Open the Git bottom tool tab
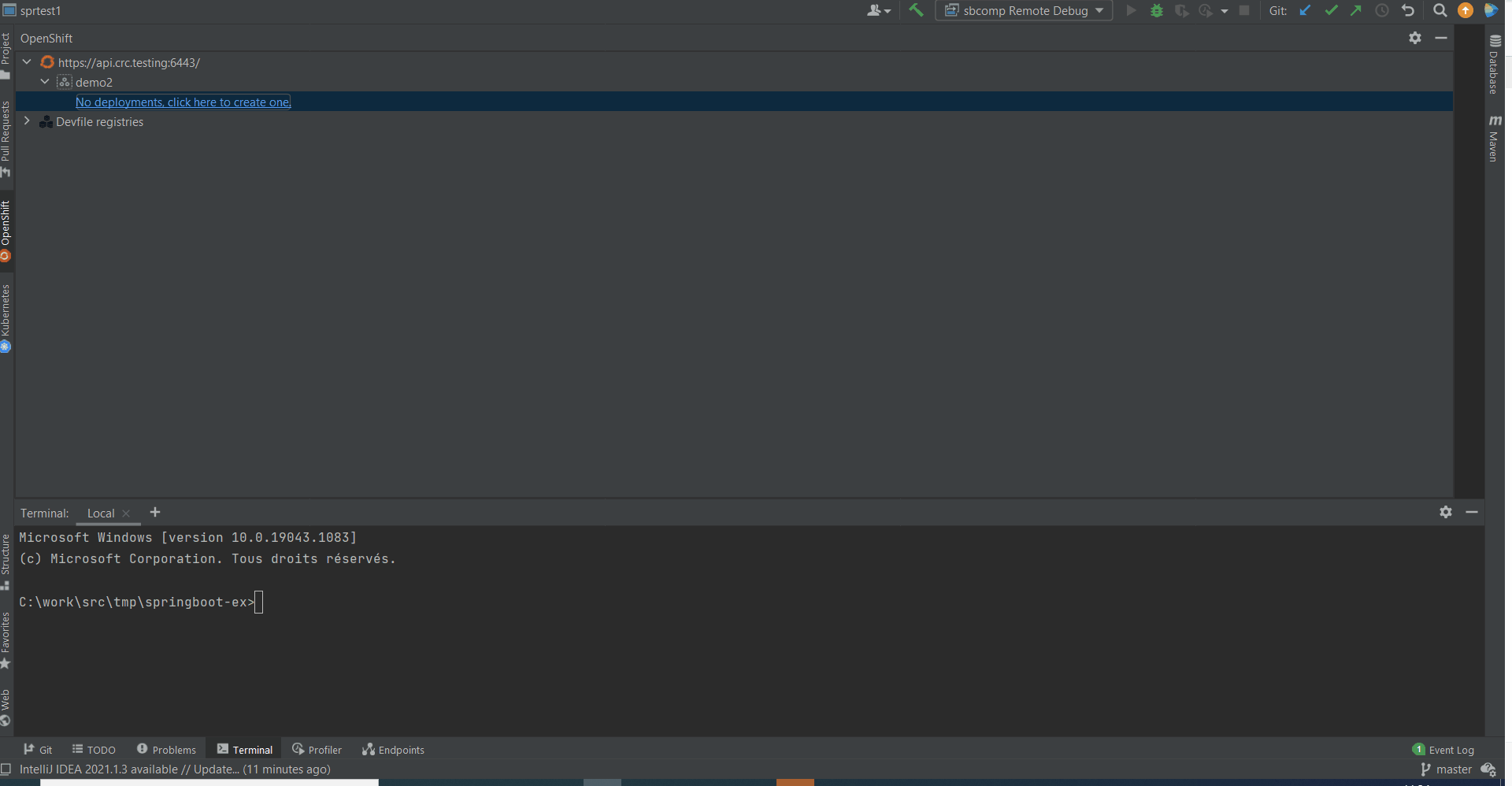The height and width of the screenshot is (786, 1512). click(38, 750)
